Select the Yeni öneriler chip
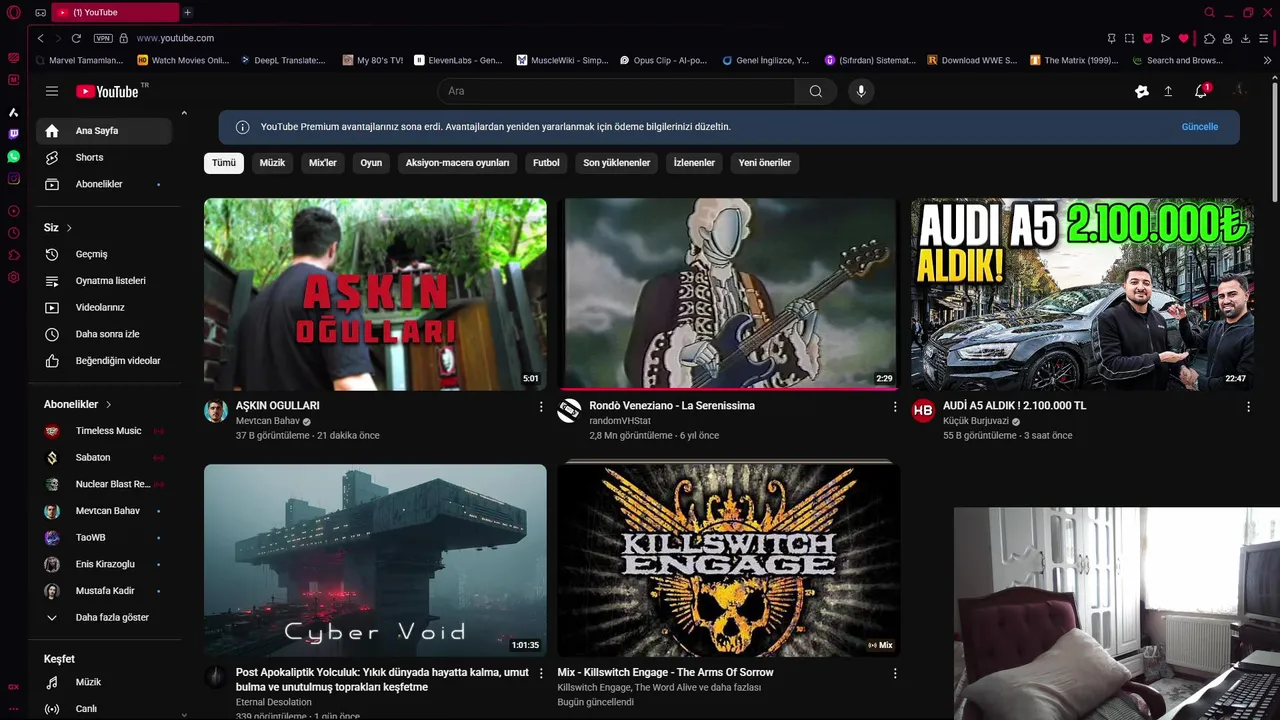The image size is (1280, 720). (765, 163)
